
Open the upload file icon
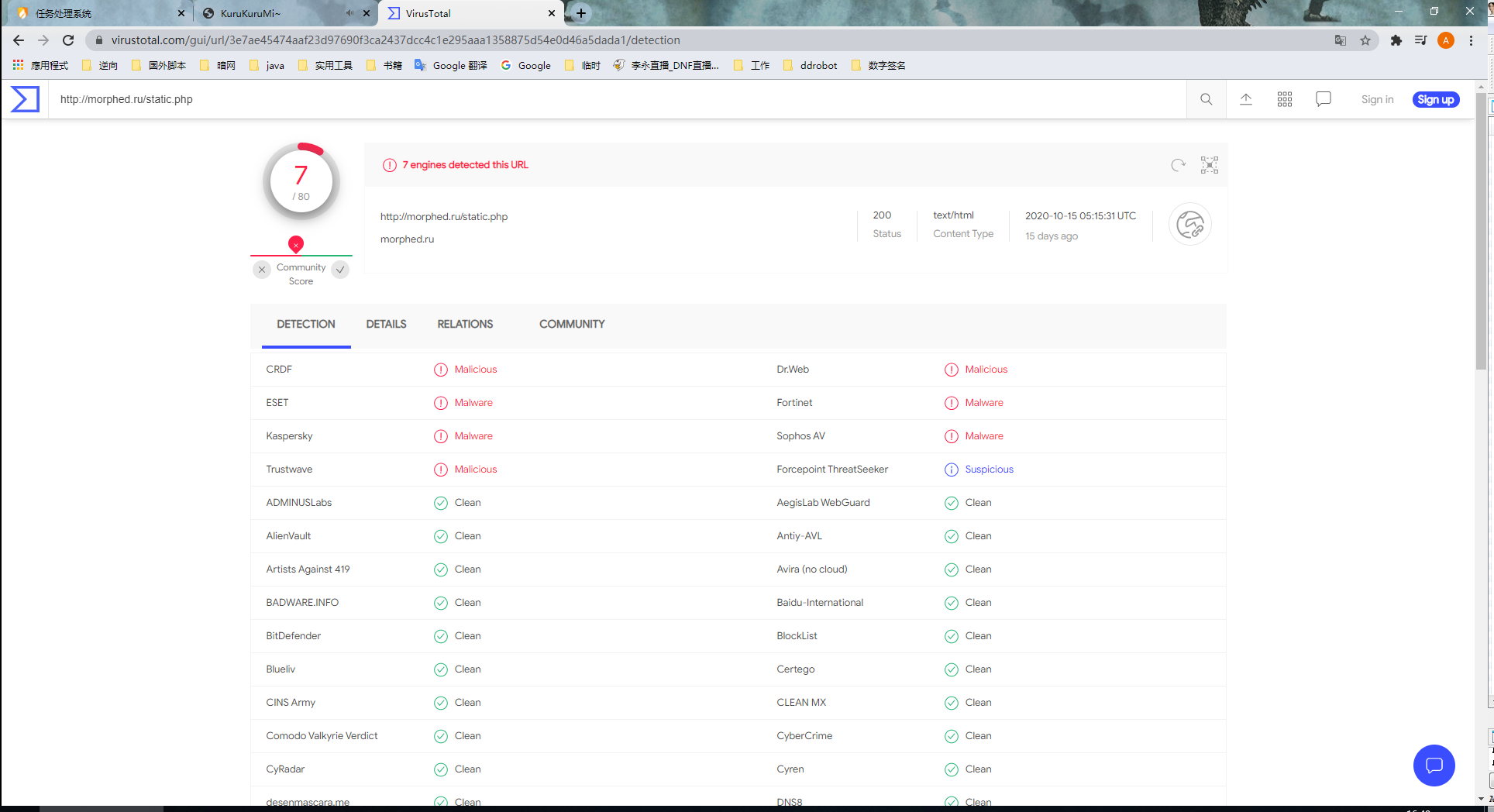(x=1246, y=99)
